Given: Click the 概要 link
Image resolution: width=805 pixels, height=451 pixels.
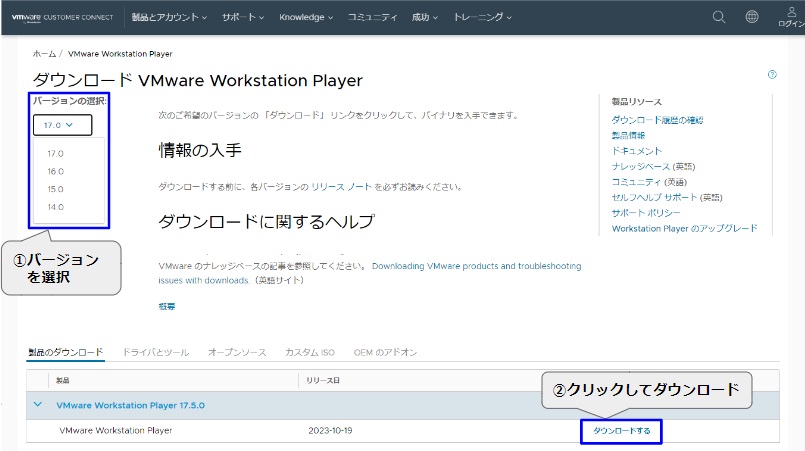Looking at the screenshot, I should pos(167,306).
